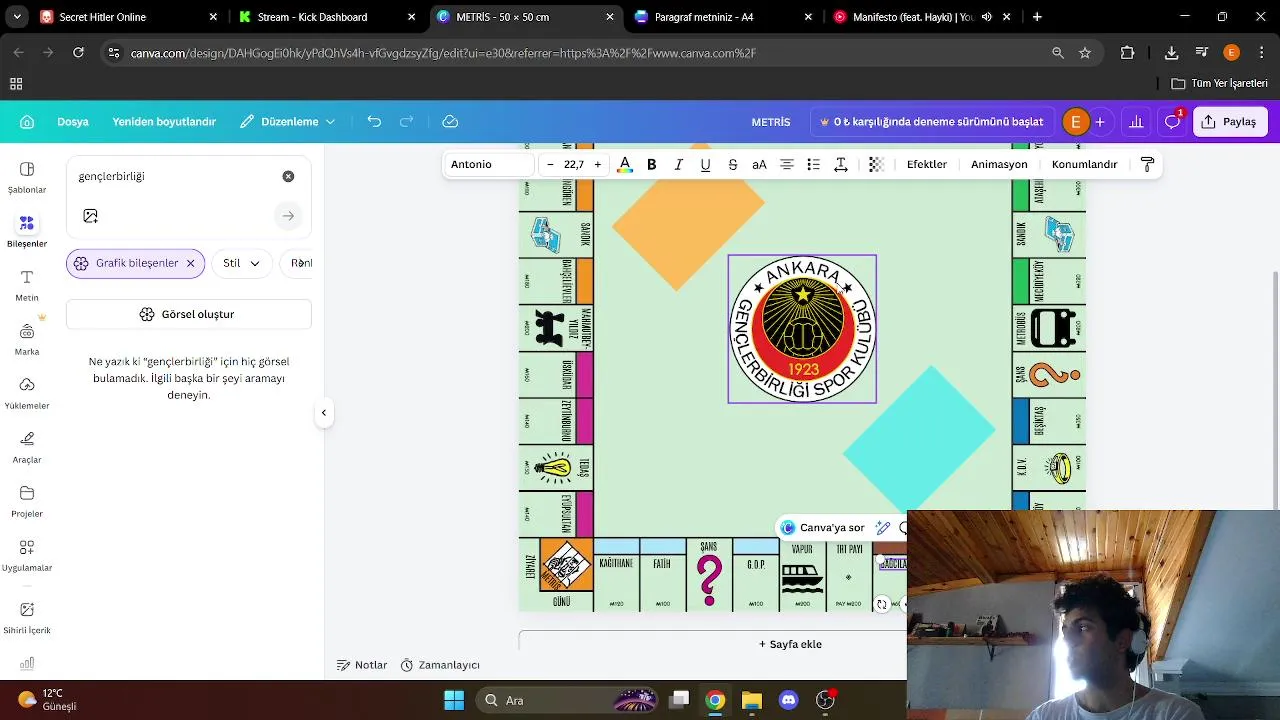Undo the last action
Image resolution: width=1280 pixels, height=720 pixels.
(374, 122)
